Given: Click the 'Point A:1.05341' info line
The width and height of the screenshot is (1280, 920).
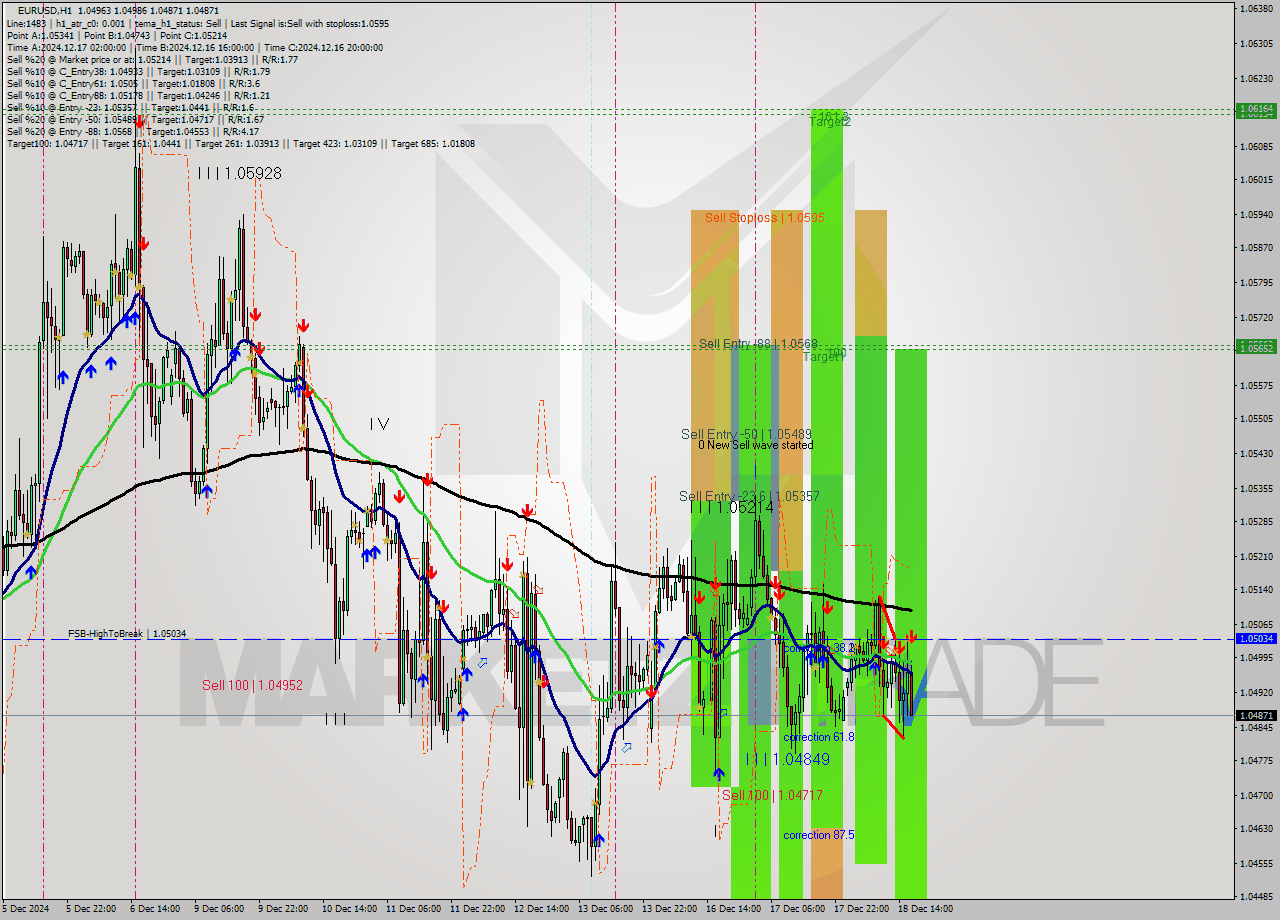Looking at the screenshot, I should 41,35.
